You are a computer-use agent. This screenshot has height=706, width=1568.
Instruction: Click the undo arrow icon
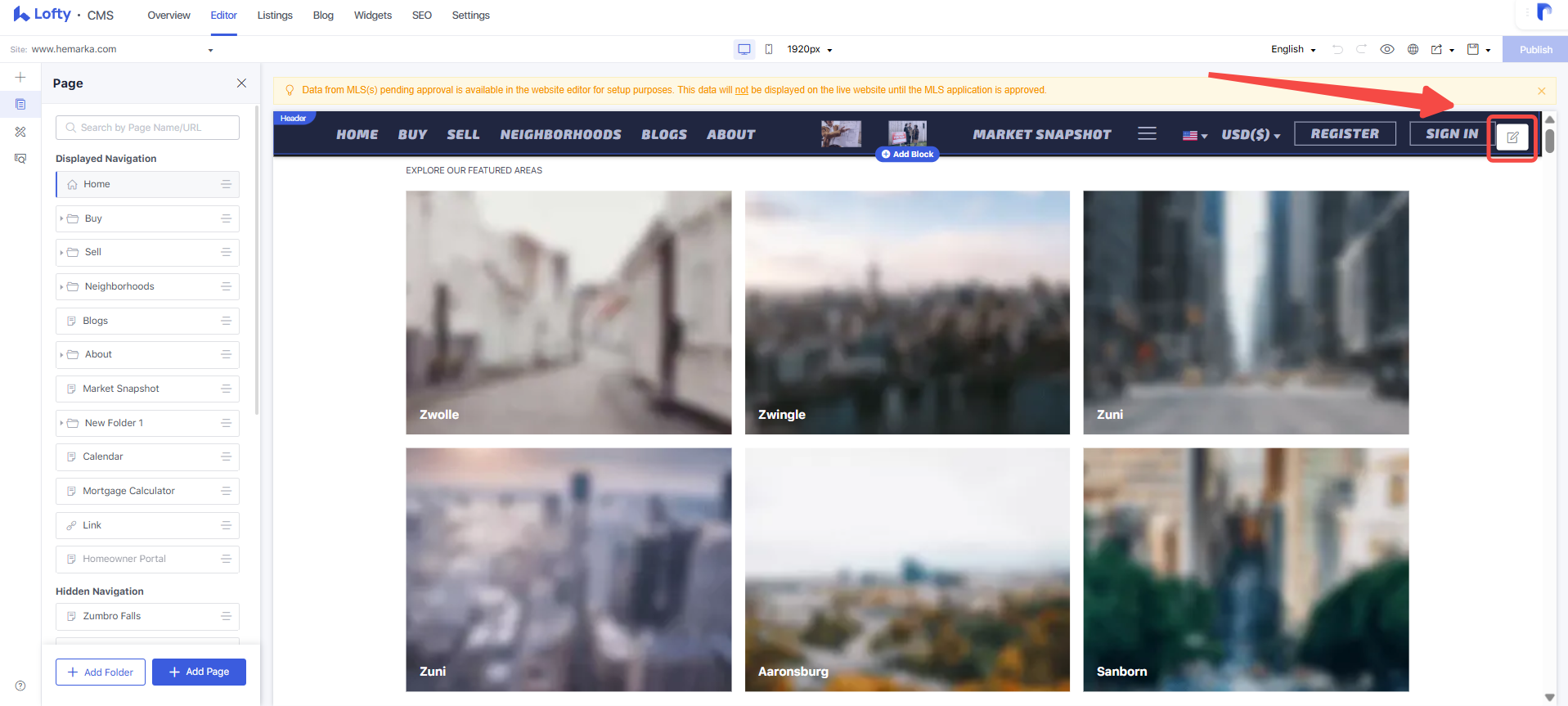tap(1337, 49)
